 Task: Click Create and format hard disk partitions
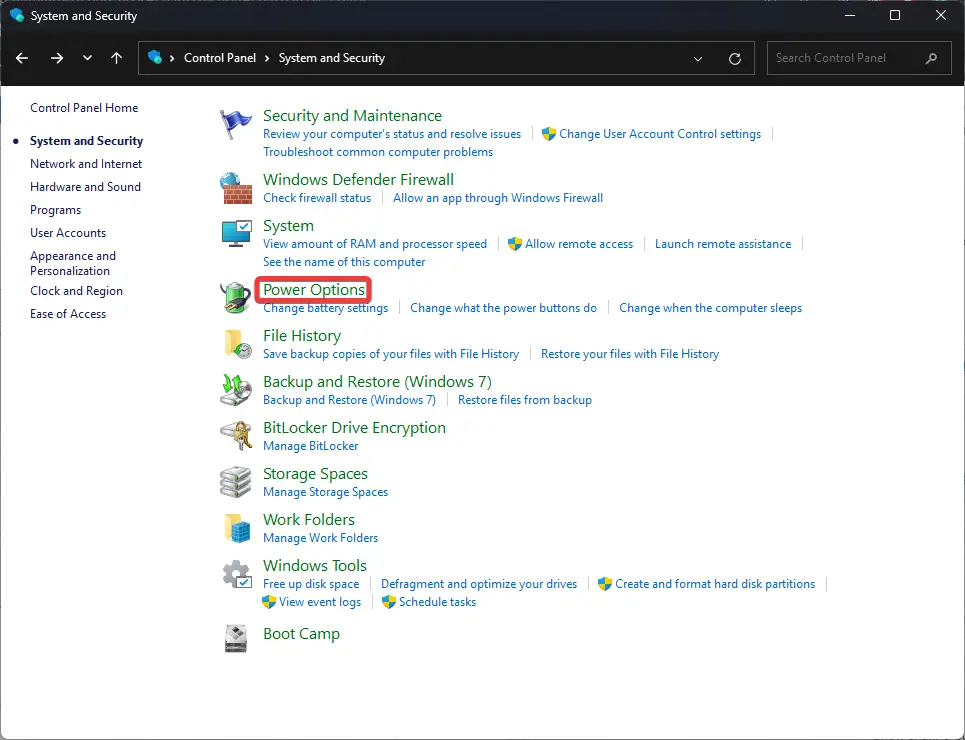pyautogui.click(x=715, y=584)
